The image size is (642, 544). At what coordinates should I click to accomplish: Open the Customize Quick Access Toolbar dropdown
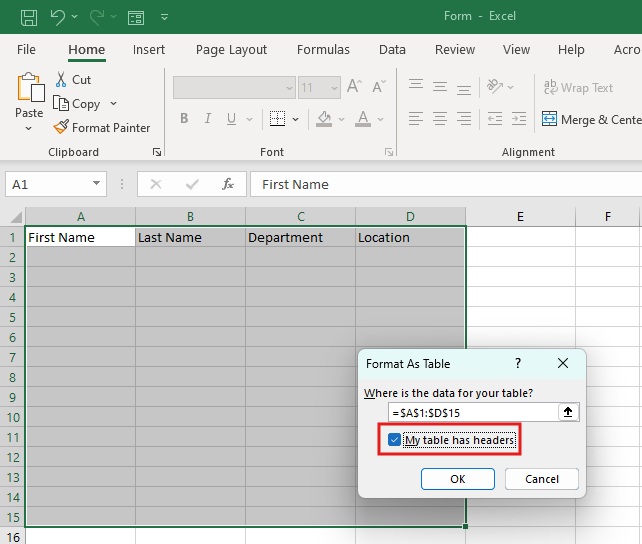point(164,17)
